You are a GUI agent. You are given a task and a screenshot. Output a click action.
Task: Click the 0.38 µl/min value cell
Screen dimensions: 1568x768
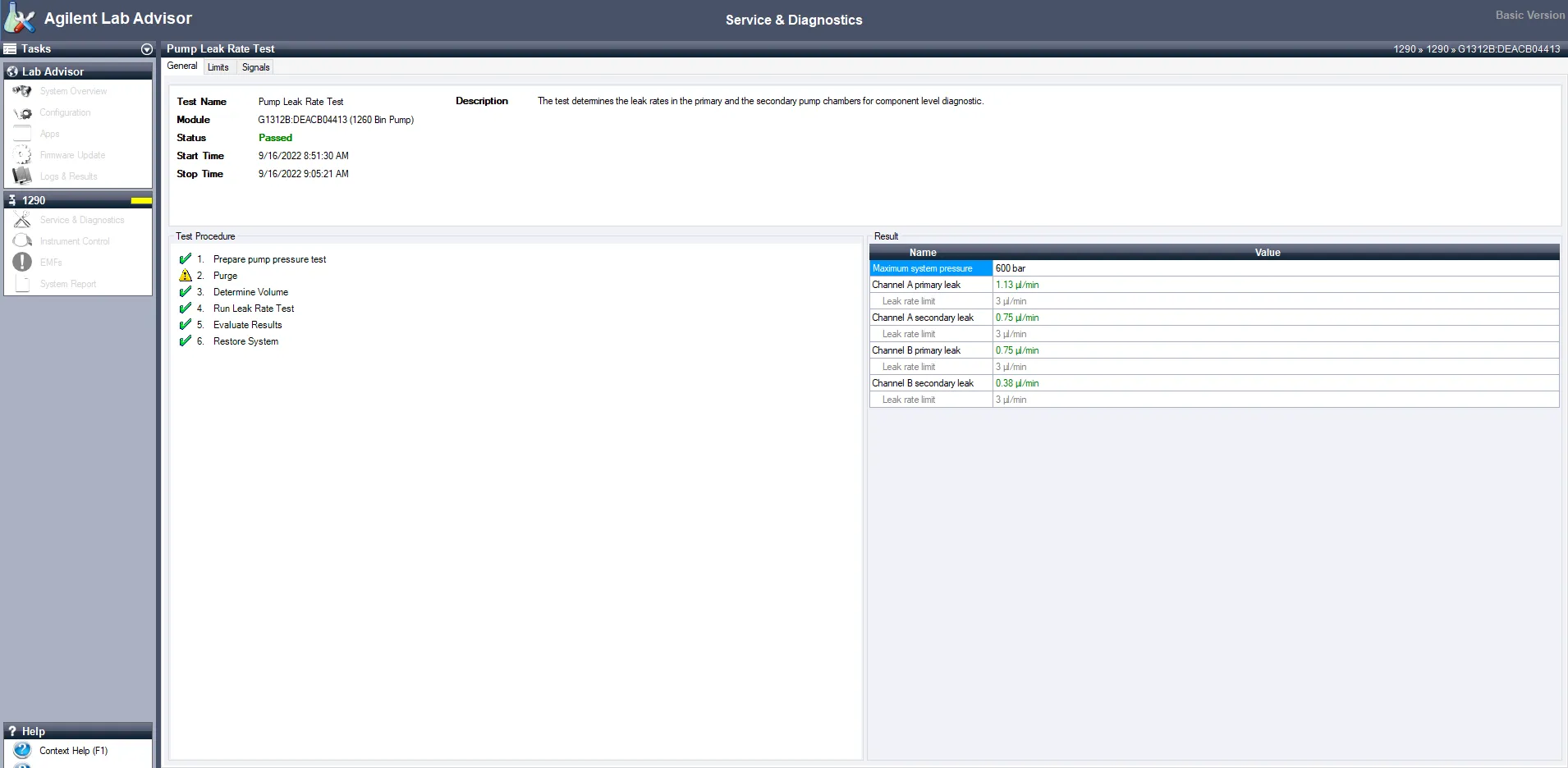pos(1276,383)
